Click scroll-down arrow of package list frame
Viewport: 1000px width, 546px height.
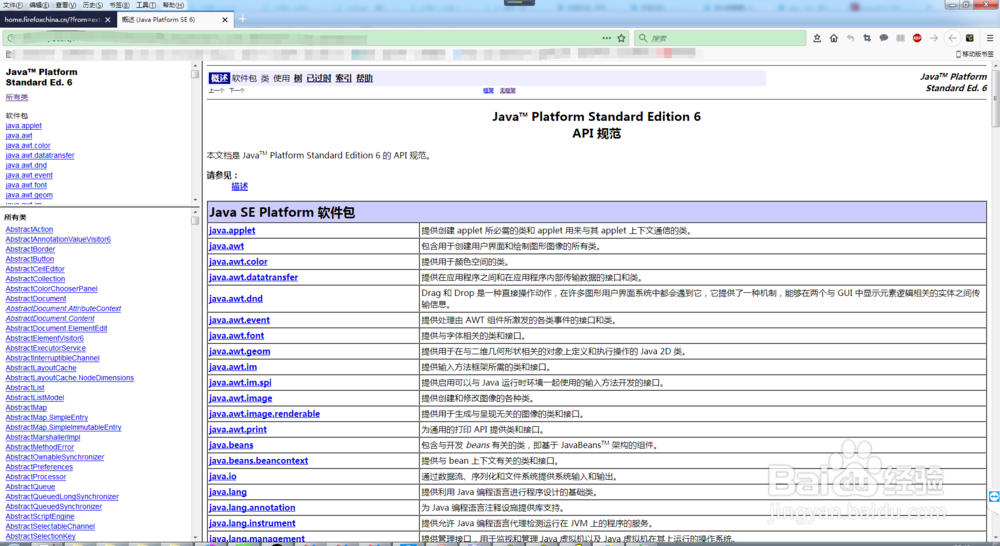coord(195,200)
